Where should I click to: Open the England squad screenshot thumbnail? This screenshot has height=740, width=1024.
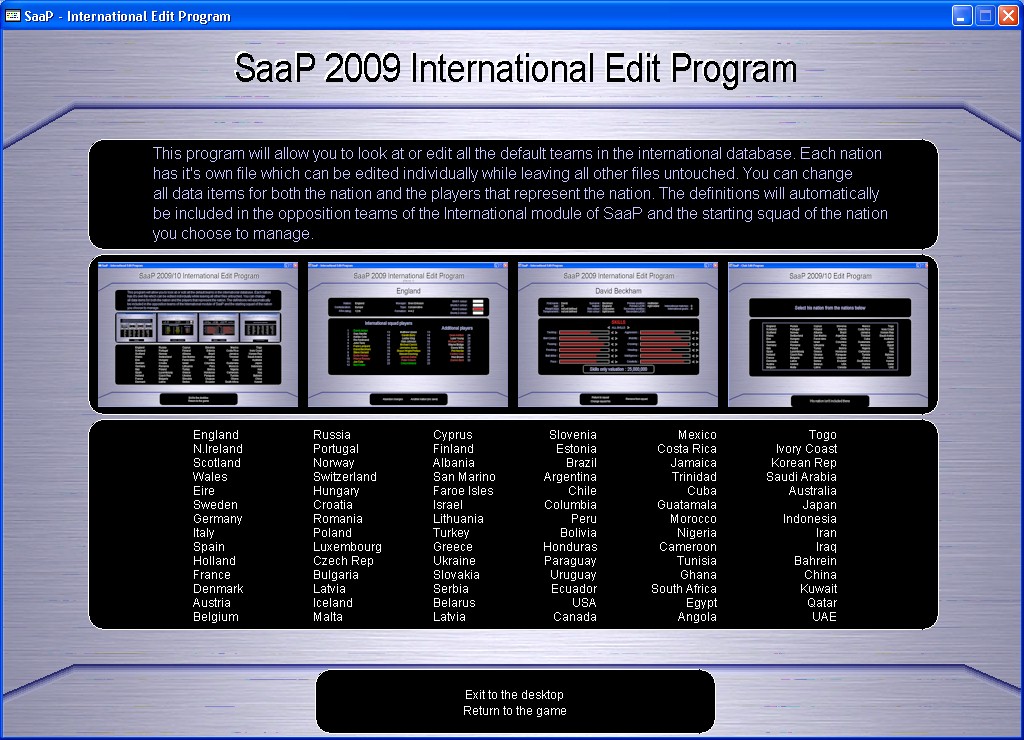[x=408, y=335]
